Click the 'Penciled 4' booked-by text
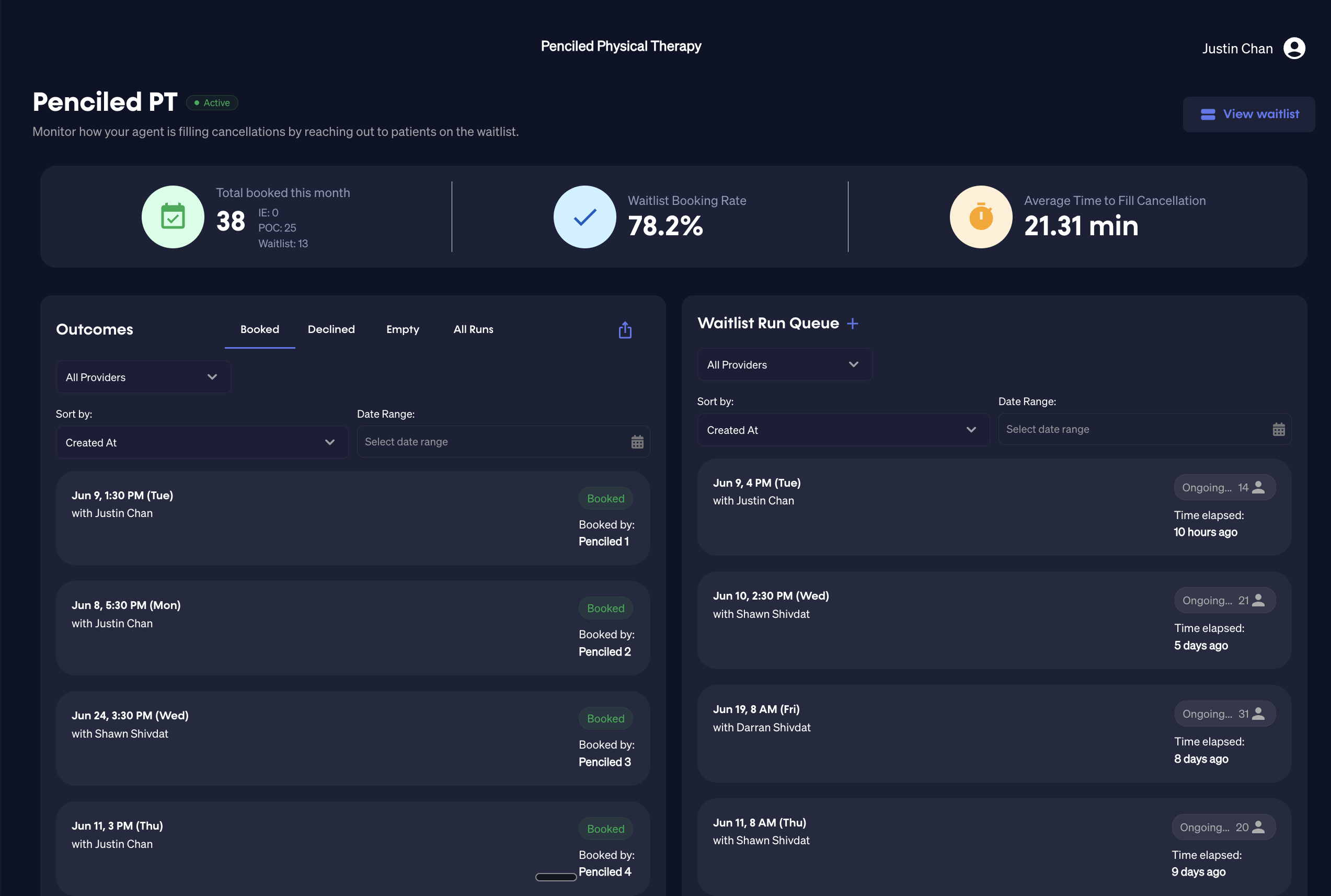 [605, 872]
